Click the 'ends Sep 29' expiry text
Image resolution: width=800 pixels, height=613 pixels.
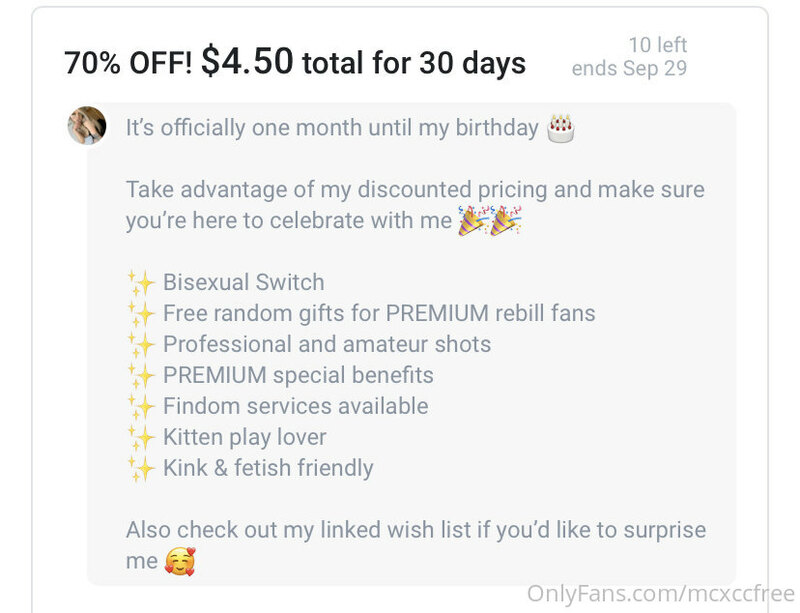pos(629,68)
